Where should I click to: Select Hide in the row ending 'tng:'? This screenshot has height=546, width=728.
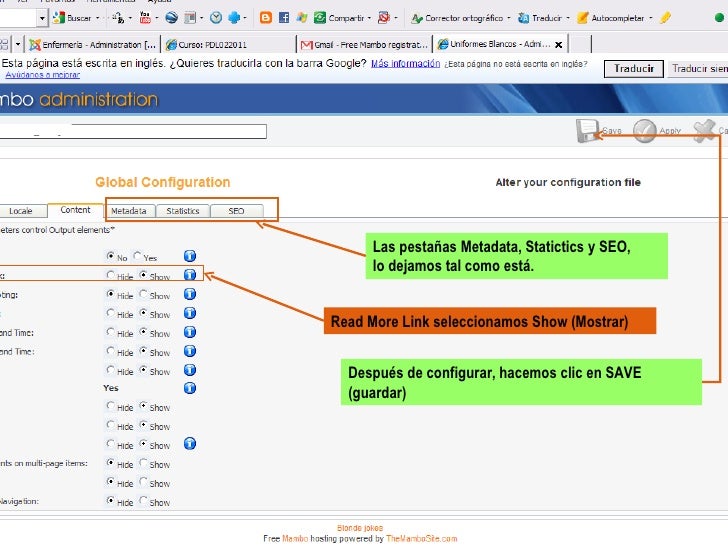(110, 294)
